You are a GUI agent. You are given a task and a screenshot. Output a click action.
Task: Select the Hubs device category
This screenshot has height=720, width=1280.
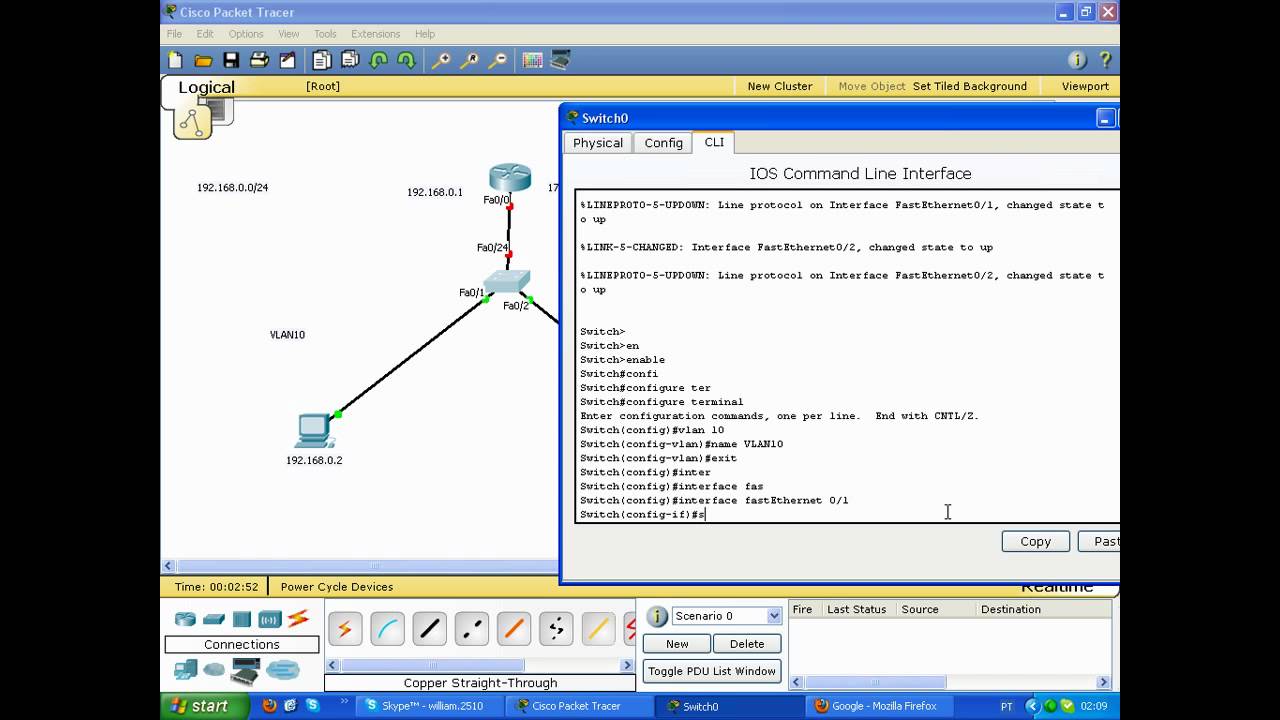[x=242, y=619]
